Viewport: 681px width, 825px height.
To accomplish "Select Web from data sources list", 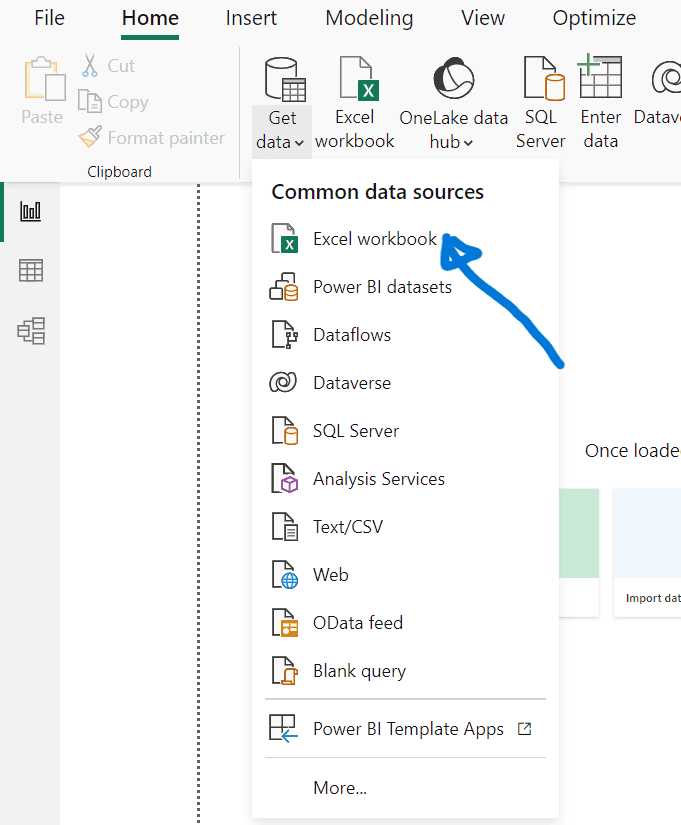I will 330,575.
